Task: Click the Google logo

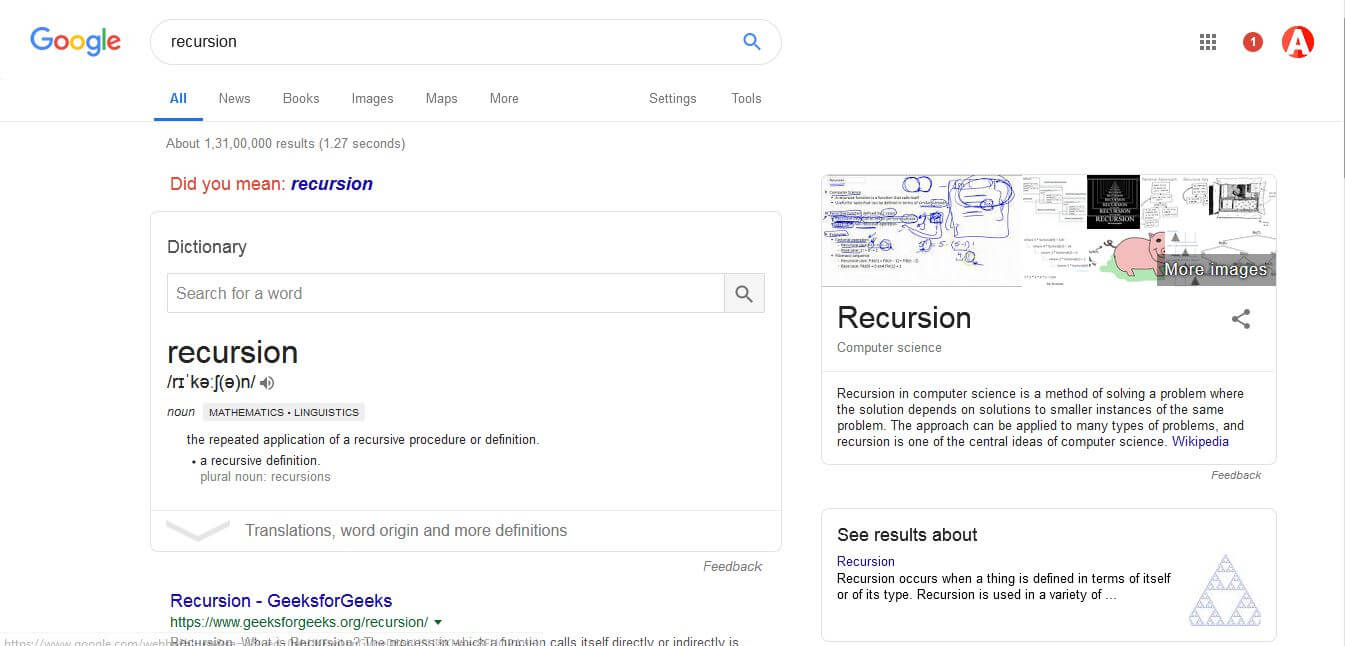Action: [x=75, y=41]
